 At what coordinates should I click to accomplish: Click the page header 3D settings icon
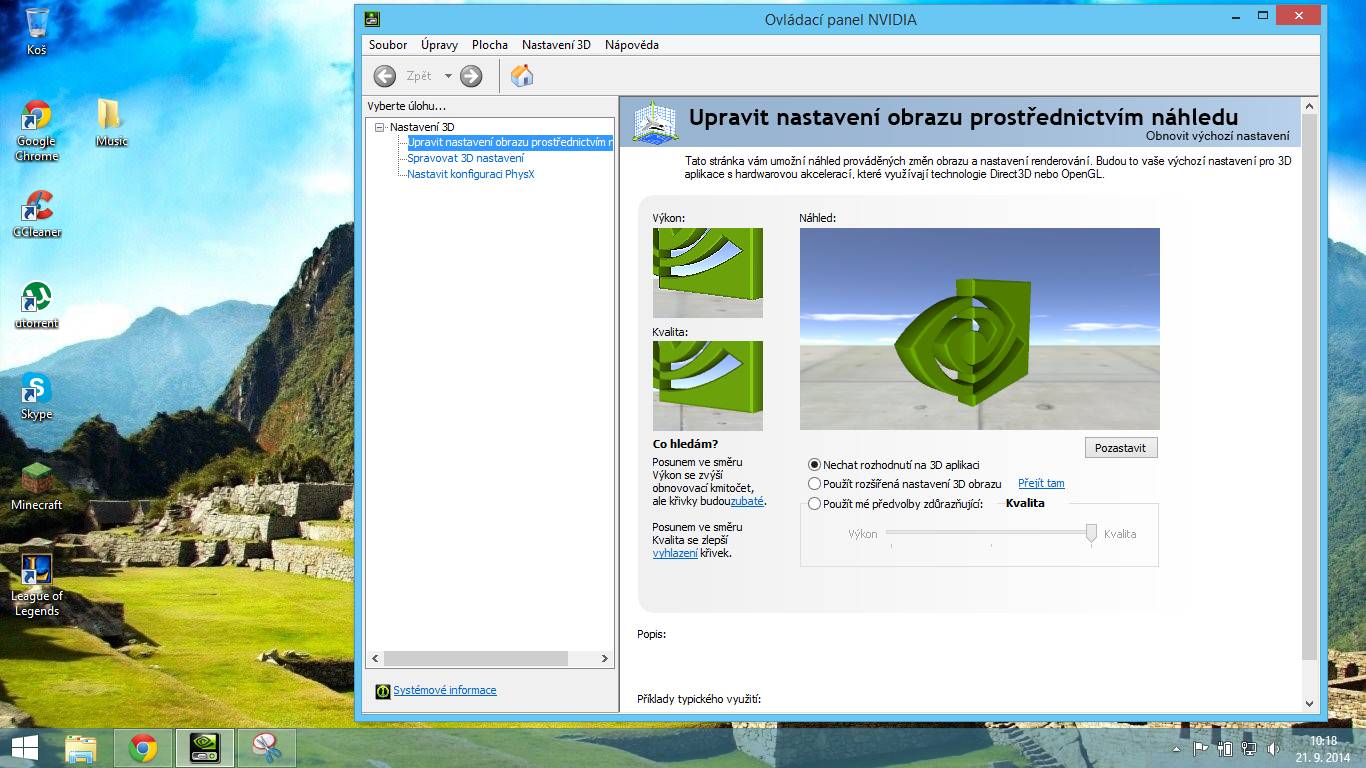click(655, 122)
